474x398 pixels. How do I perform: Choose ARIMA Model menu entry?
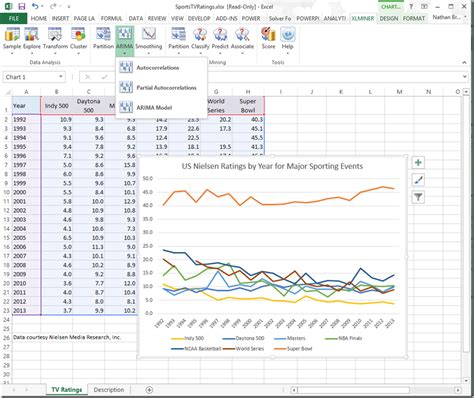coord(161,107)
